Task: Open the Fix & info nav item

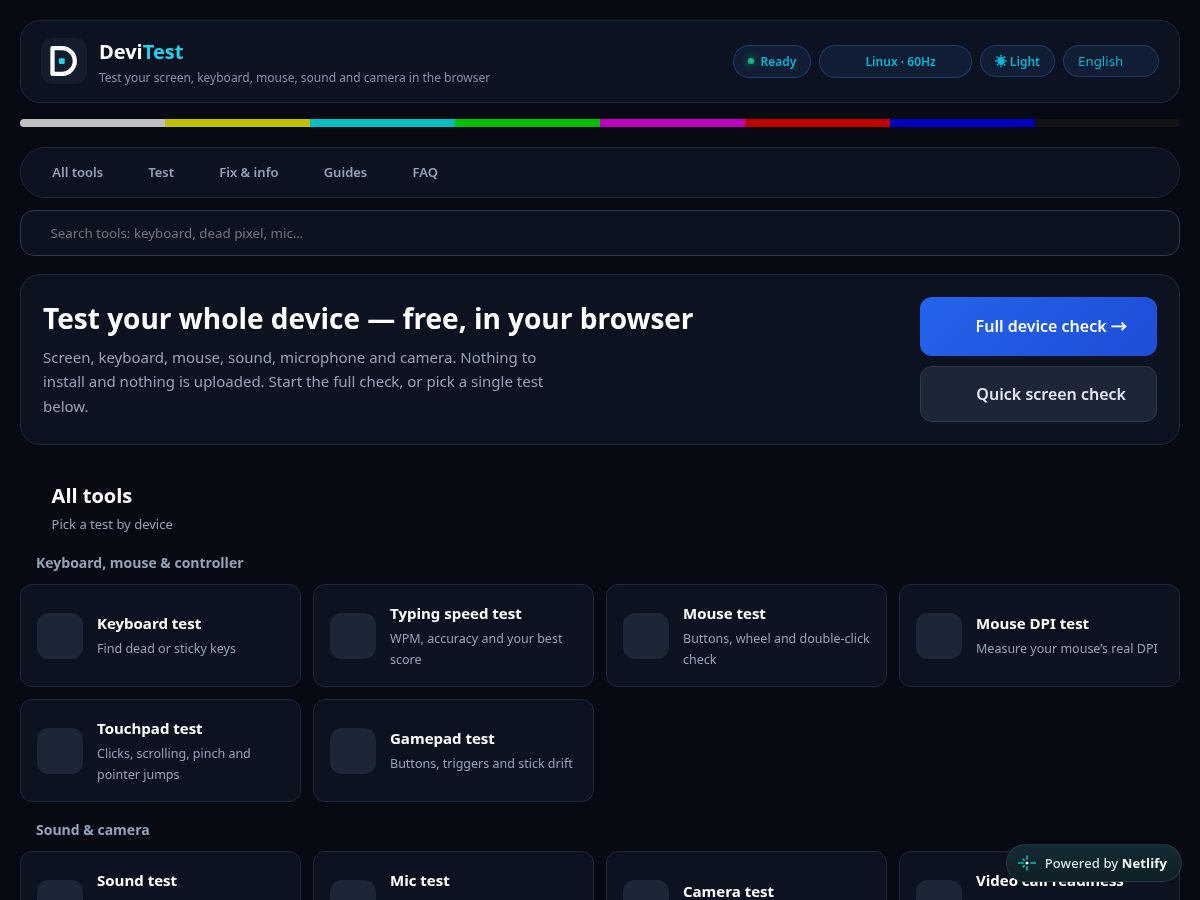Action: (249, 172)
